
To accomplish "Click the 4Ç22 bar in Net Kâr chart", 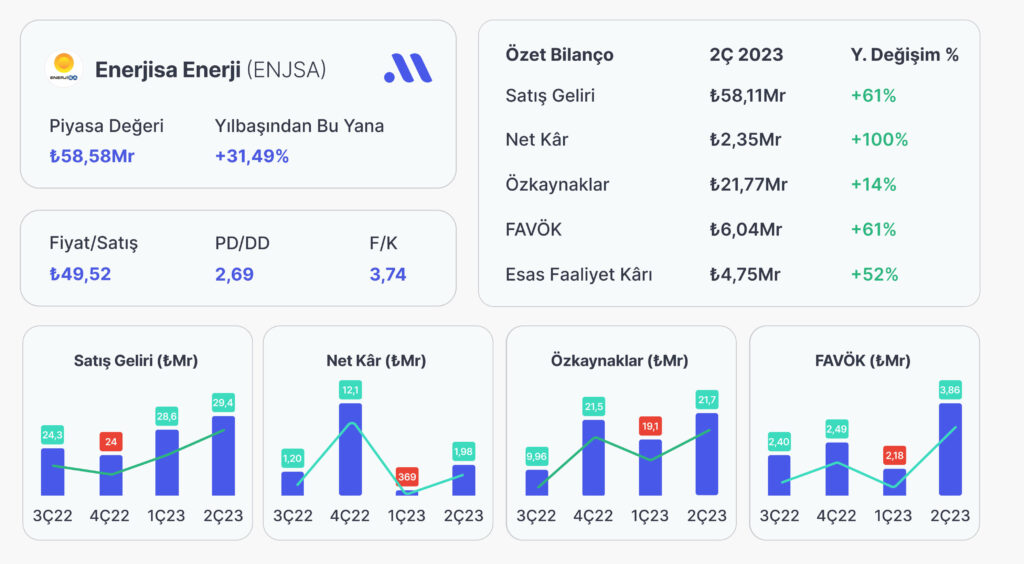I will coord(351,449).
